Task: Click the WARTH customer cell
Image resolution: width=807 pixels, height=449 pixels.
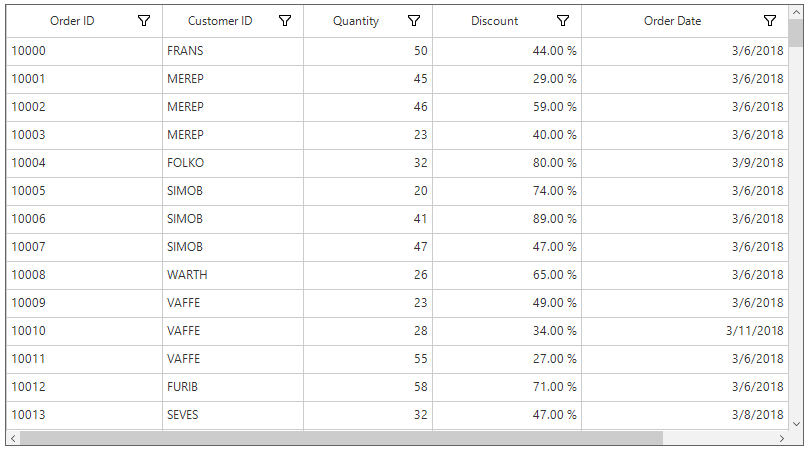Action: click(x=233, y=274)
